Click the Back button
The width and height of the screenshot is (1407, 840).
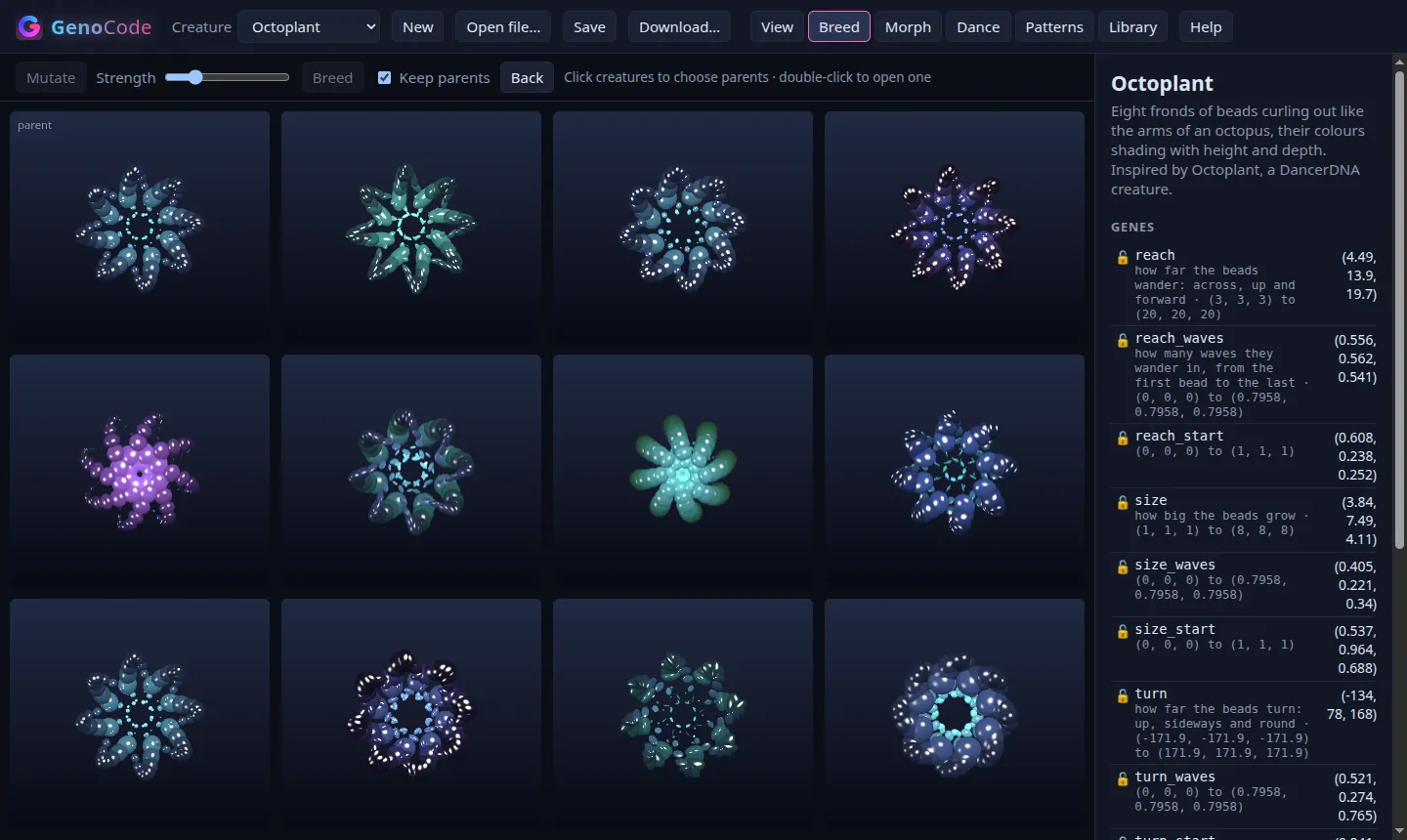click(527, 77)
